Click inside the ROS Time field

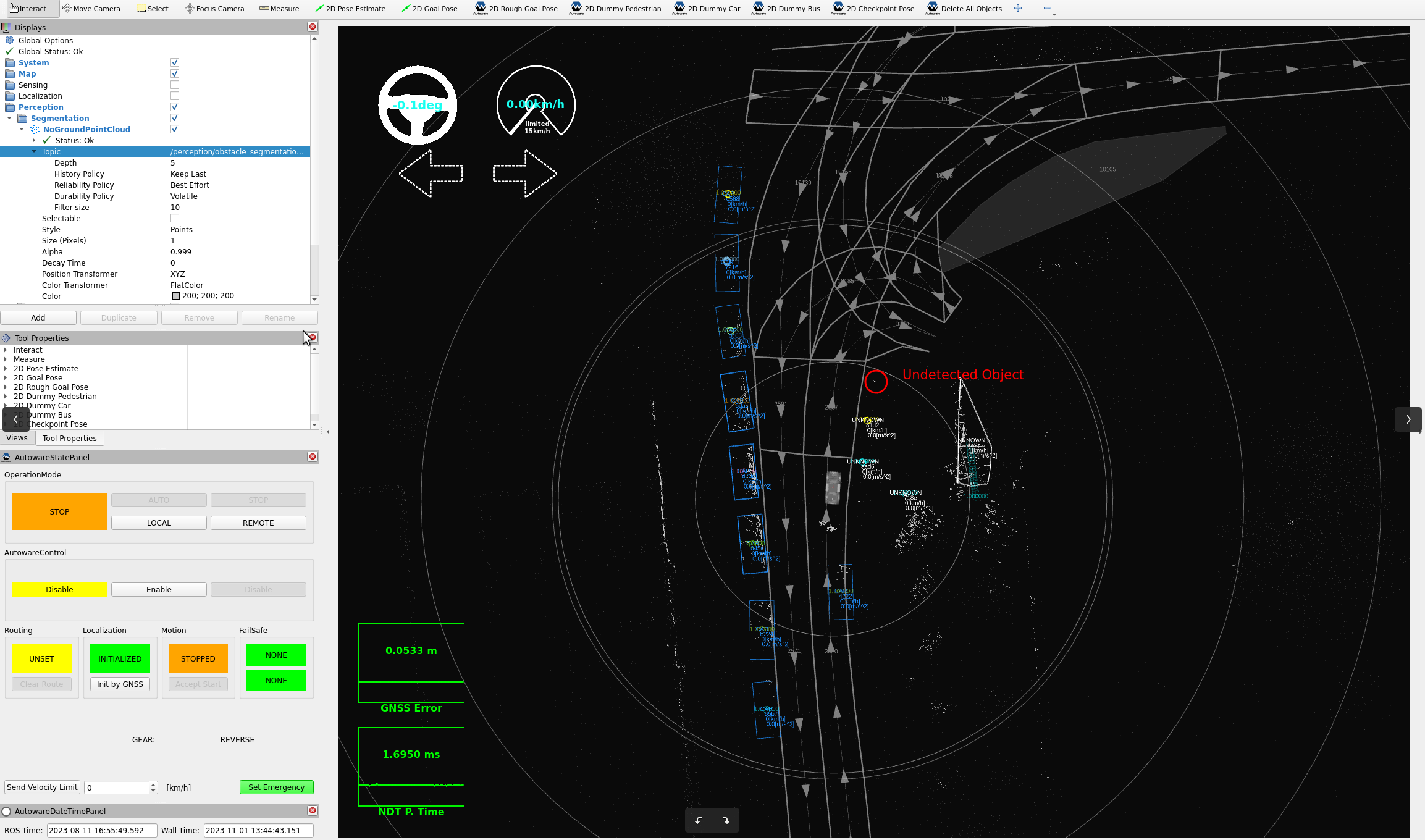coord(101,830)
